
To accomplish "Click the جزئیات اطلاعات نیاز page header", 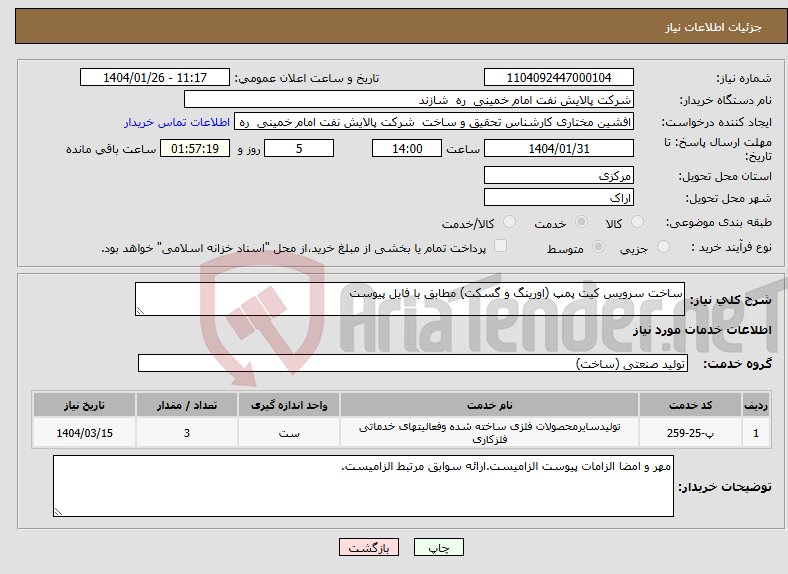I will pos(714,27).
